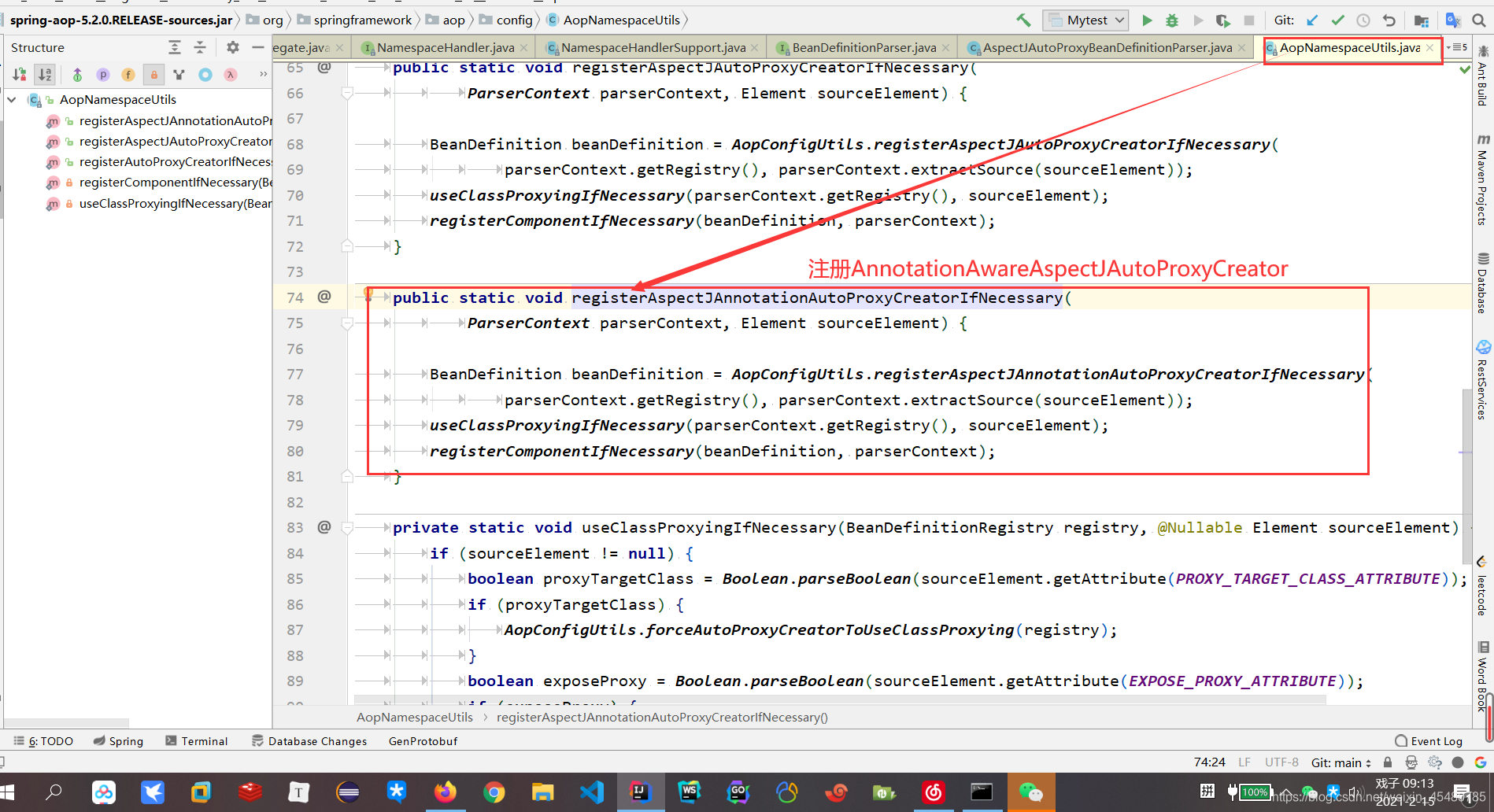This screenshot has width=1494, height=812.
Task: Run Mytest using the green Run icon
Action: pos(1147,20)
